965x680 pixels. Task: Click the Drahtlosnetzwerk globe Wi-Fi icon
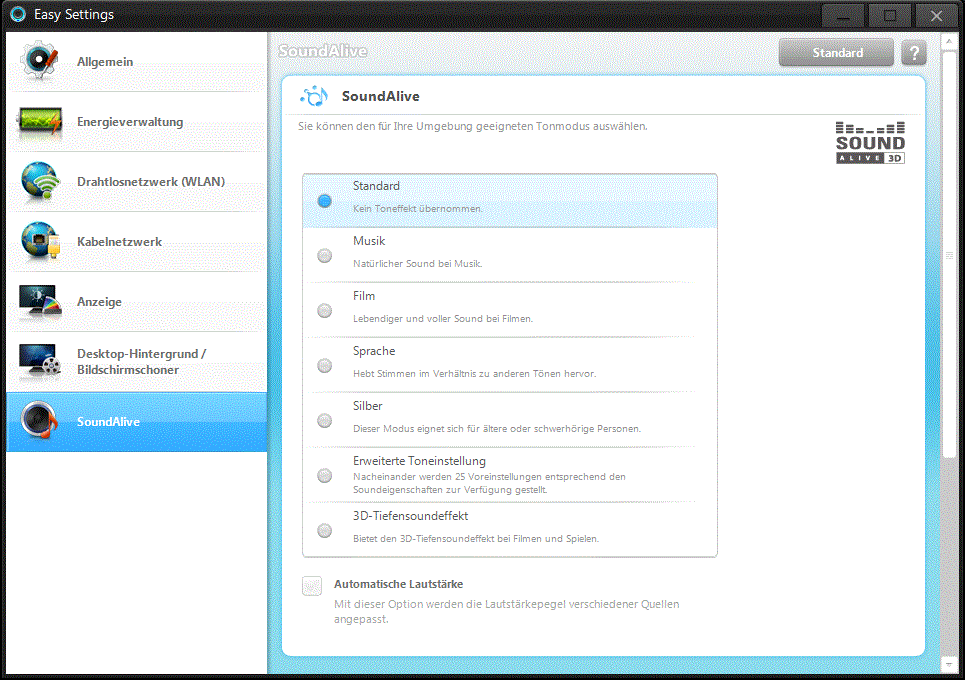tap(40, 181)
